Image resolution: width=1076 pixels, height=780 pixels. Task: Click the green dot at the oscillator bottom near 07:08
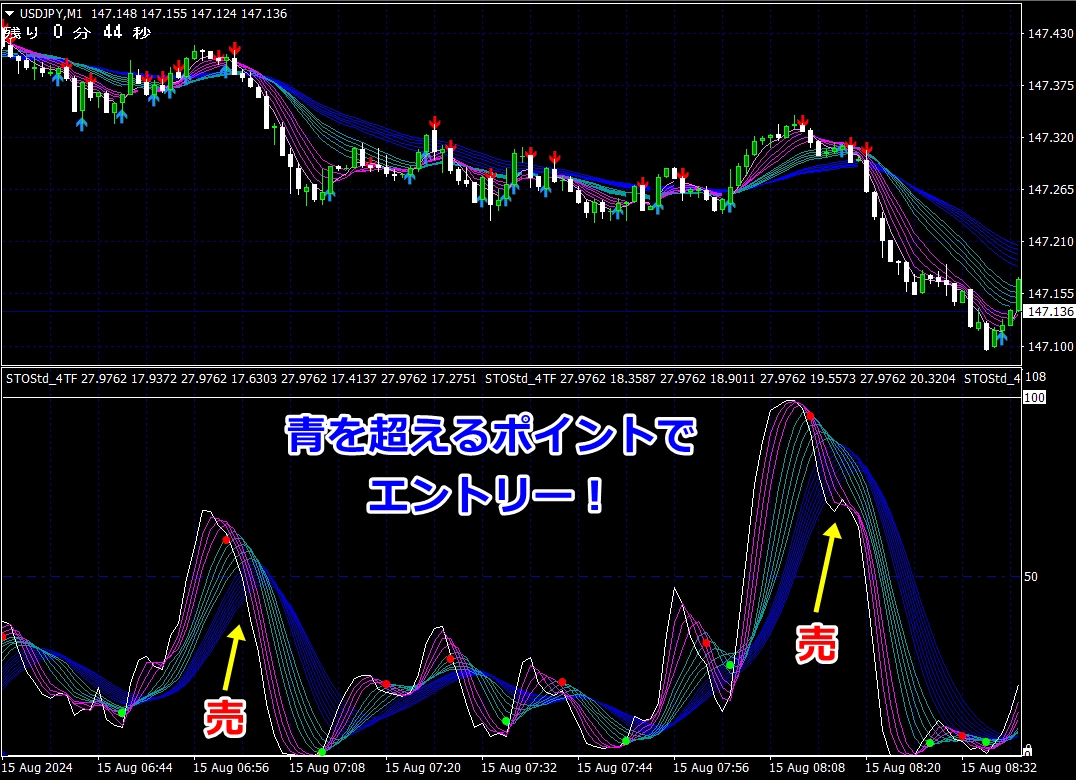pos(321,752)
